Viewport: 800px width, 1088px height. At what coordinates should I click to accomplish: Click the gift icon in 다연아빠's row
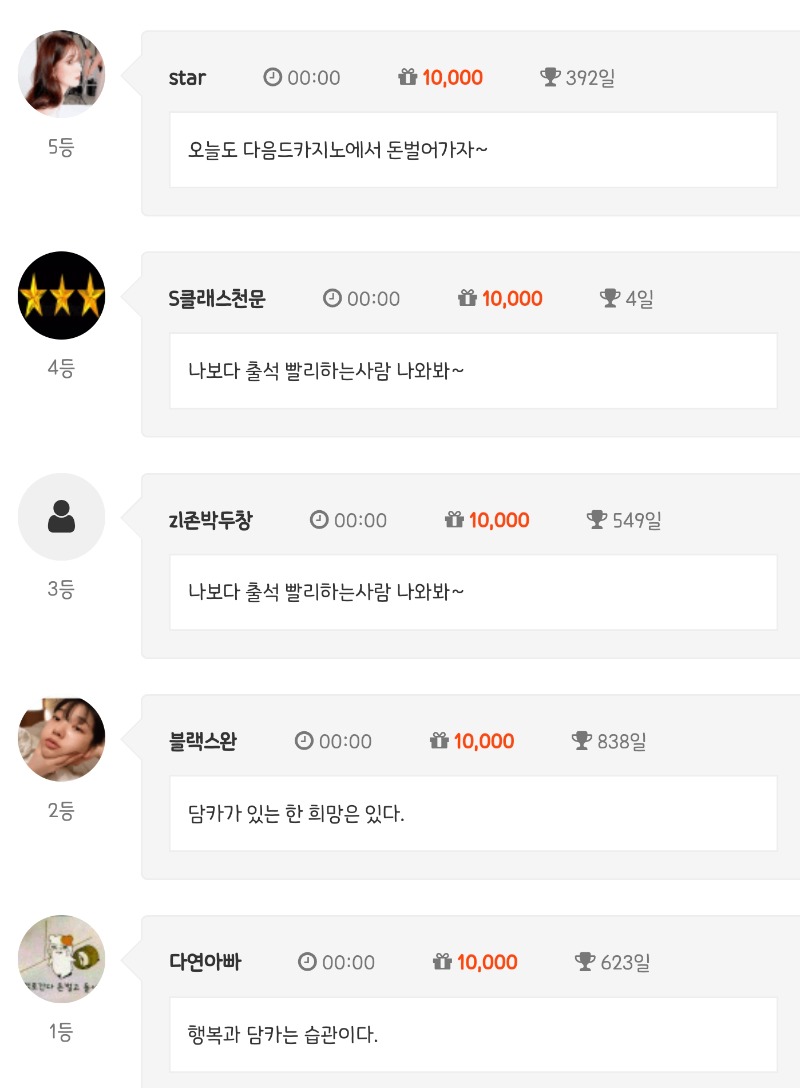tap(442, 962)
